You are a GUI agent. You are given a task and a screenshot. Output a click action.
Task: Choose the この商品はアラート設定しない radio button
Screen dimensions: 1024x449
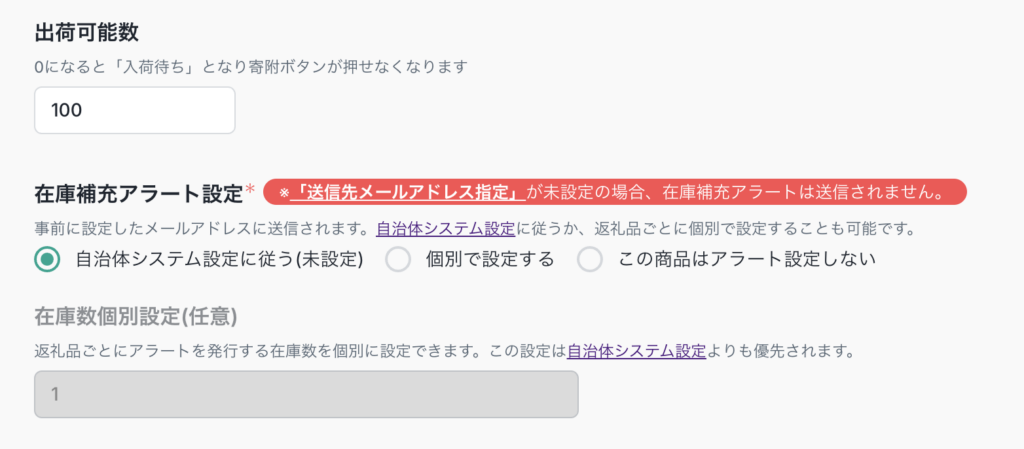590,260
